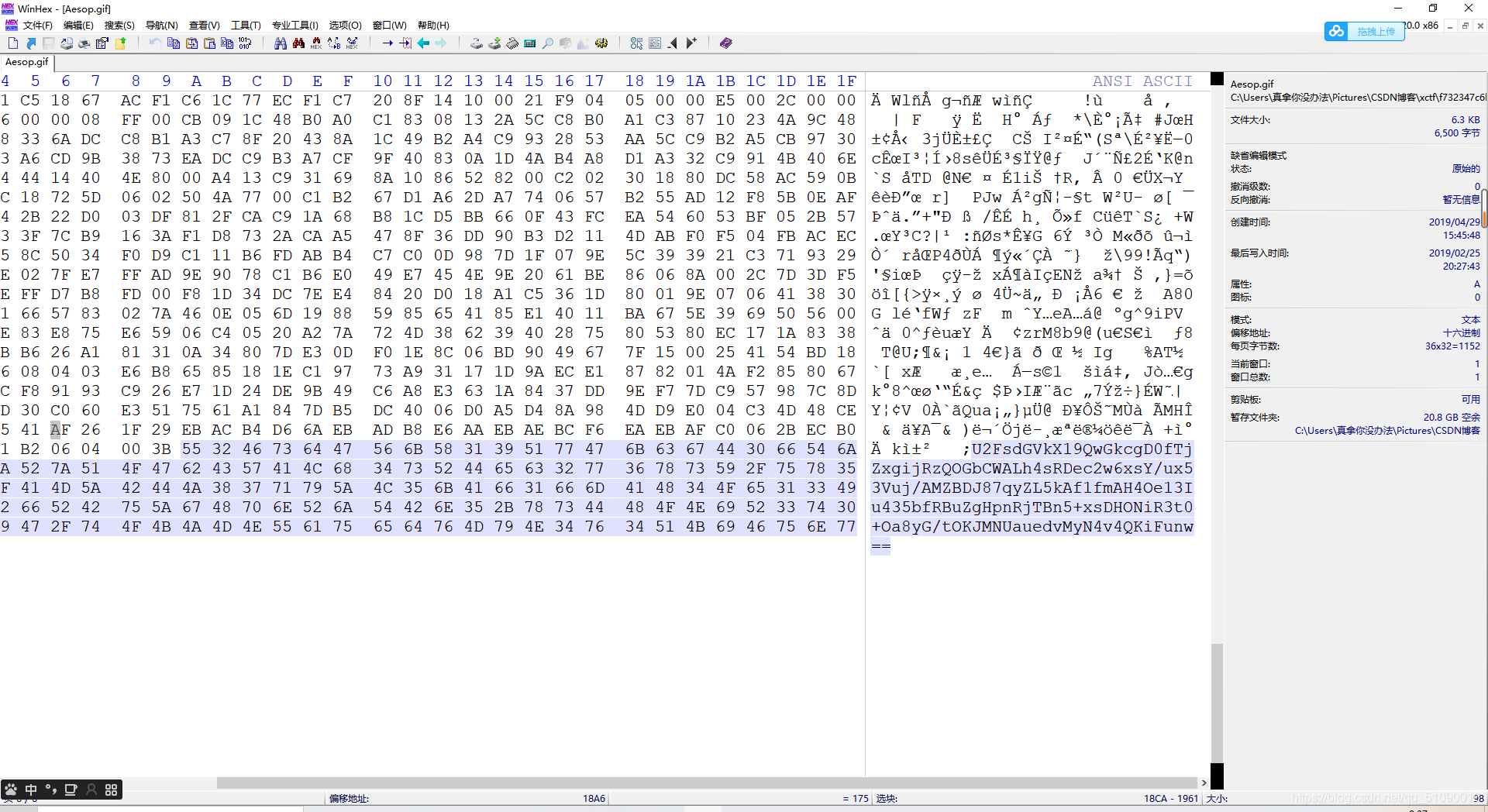This screenshot has width=1488, height=812.
Task: Open the 文件(F) menu
Action: [37, 26]
